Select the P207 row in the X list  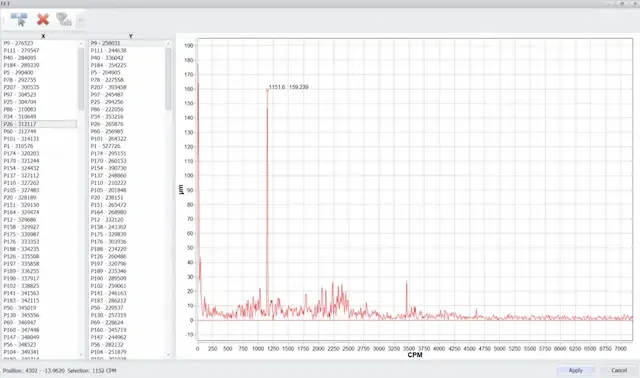coord(40,87)
